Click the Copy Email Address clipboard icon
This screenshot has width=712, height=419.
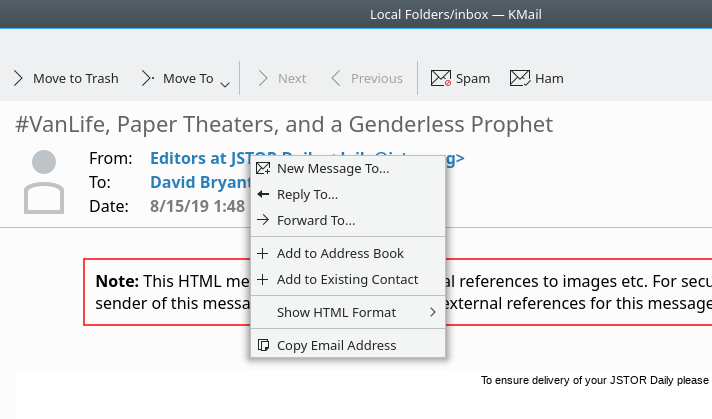263,345
